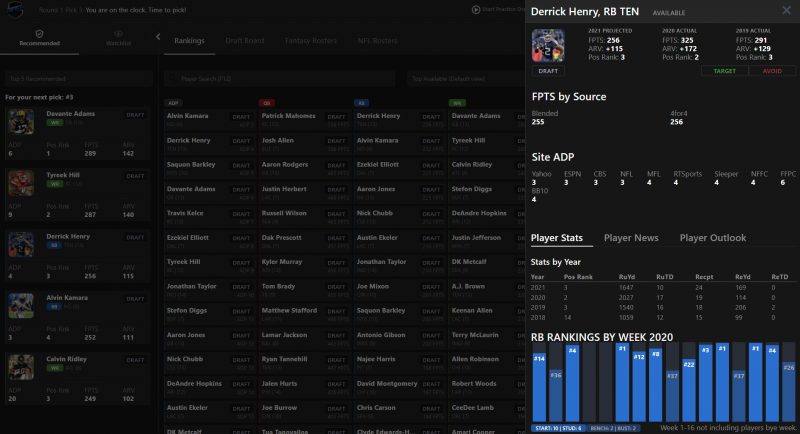Image resolution: width=800 pixels, height=434 pixels.
Task: Open the Top 5 Recommended dropdown
Action: point(79,79)
